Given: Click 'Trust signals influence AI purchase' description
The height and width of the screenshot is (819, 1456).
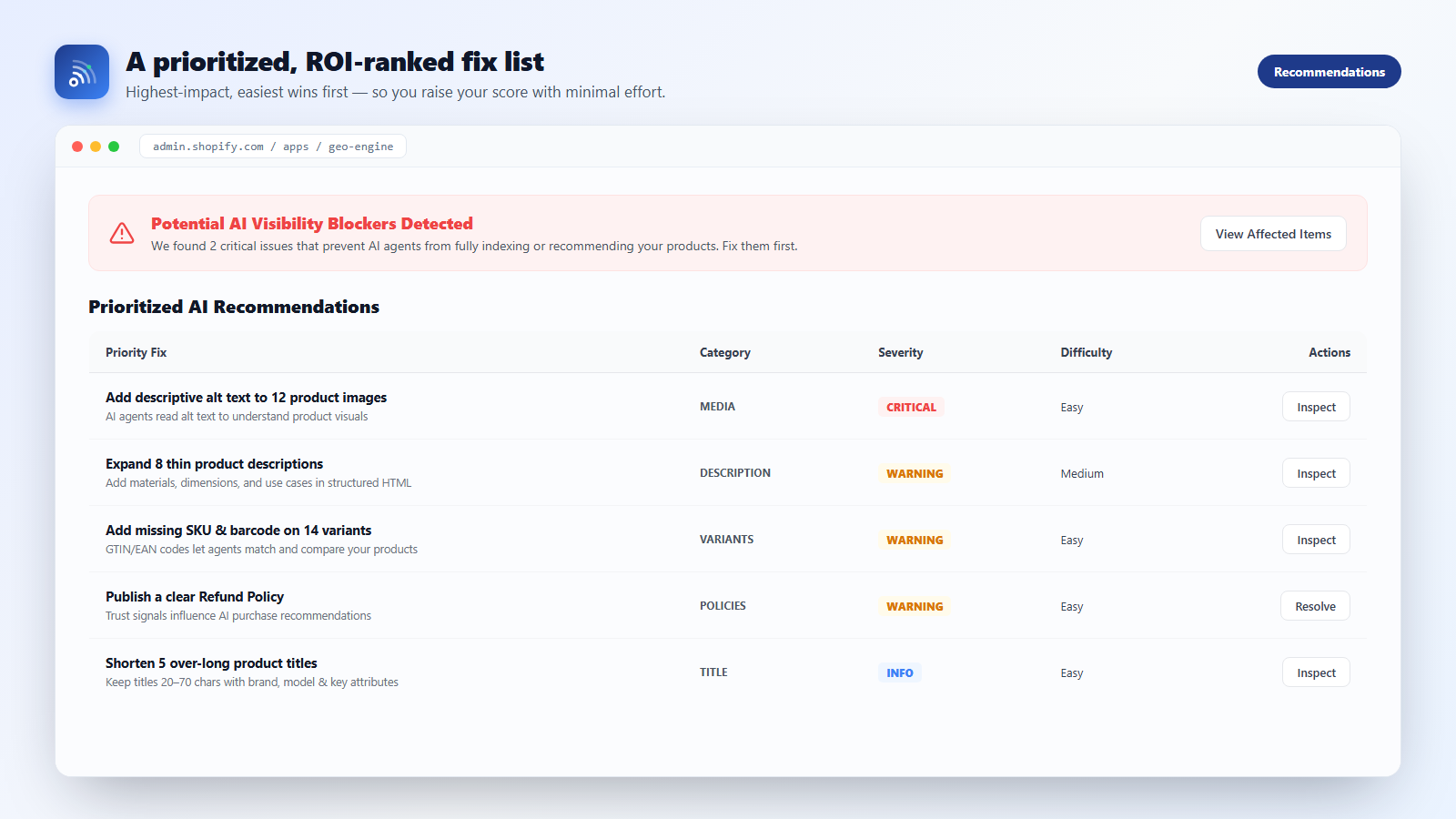Looking at the screenshot, I should (x=238, y=616).
